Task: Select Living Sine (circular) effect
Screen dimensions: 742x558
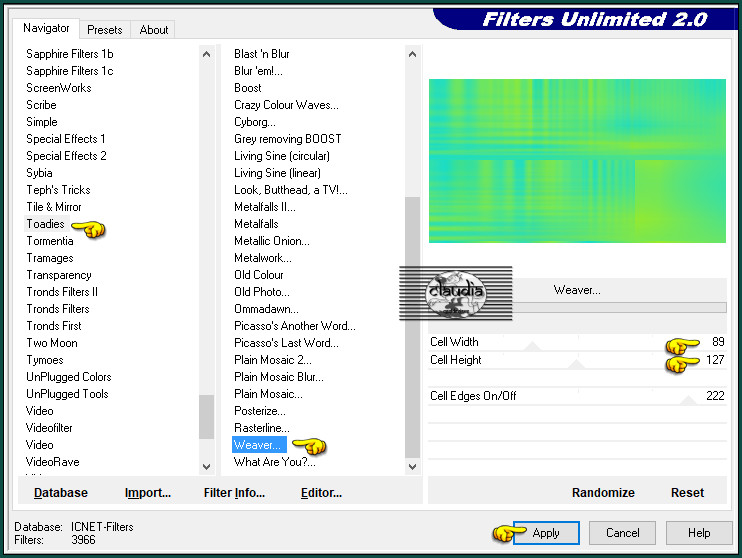Action: (x=282, y=156)
